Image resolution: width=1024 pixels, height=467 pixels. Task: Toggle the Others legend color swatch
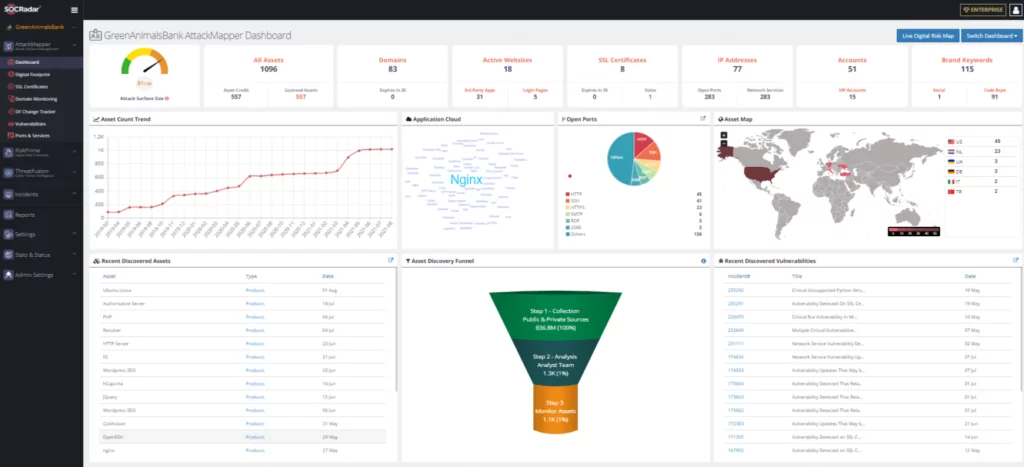coord(567,233)
